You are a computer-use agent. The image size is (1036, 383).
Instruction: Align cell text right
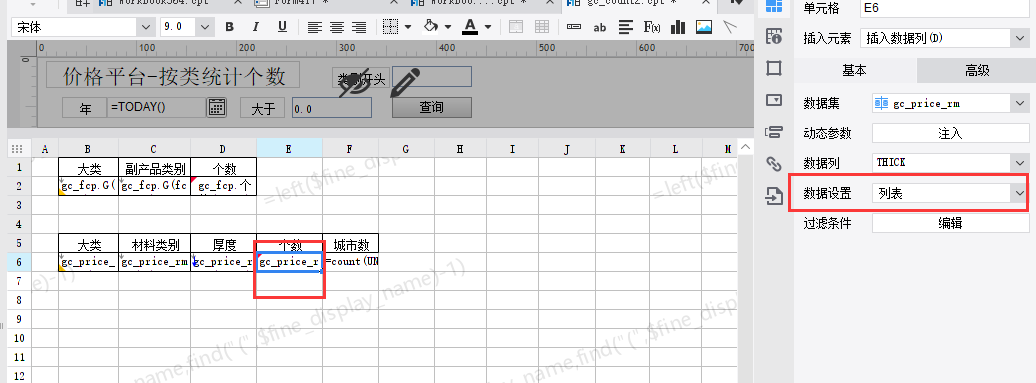click(359, 27)
